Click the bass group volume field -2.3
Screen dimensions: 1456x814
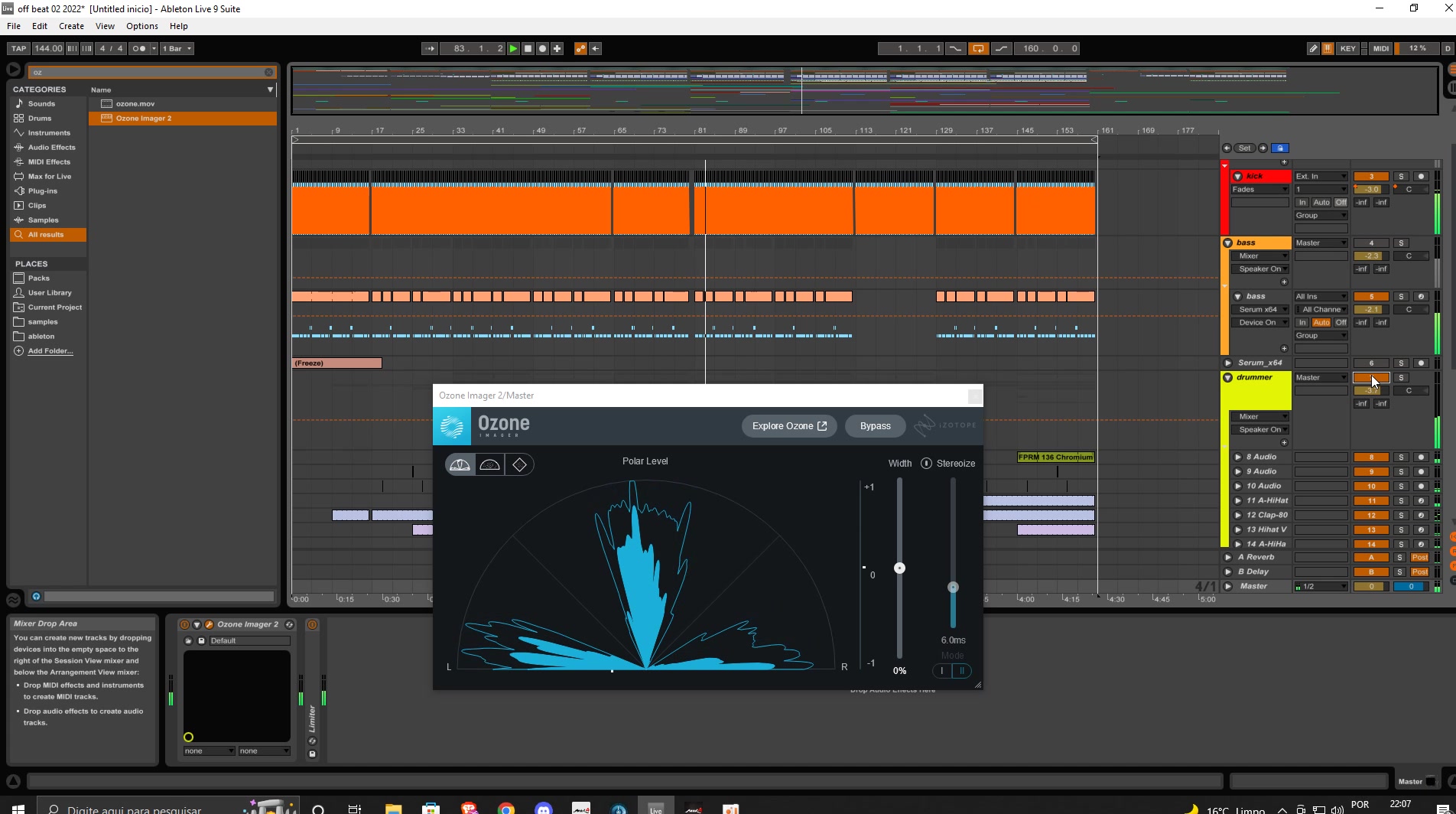tap(1371, 256)
